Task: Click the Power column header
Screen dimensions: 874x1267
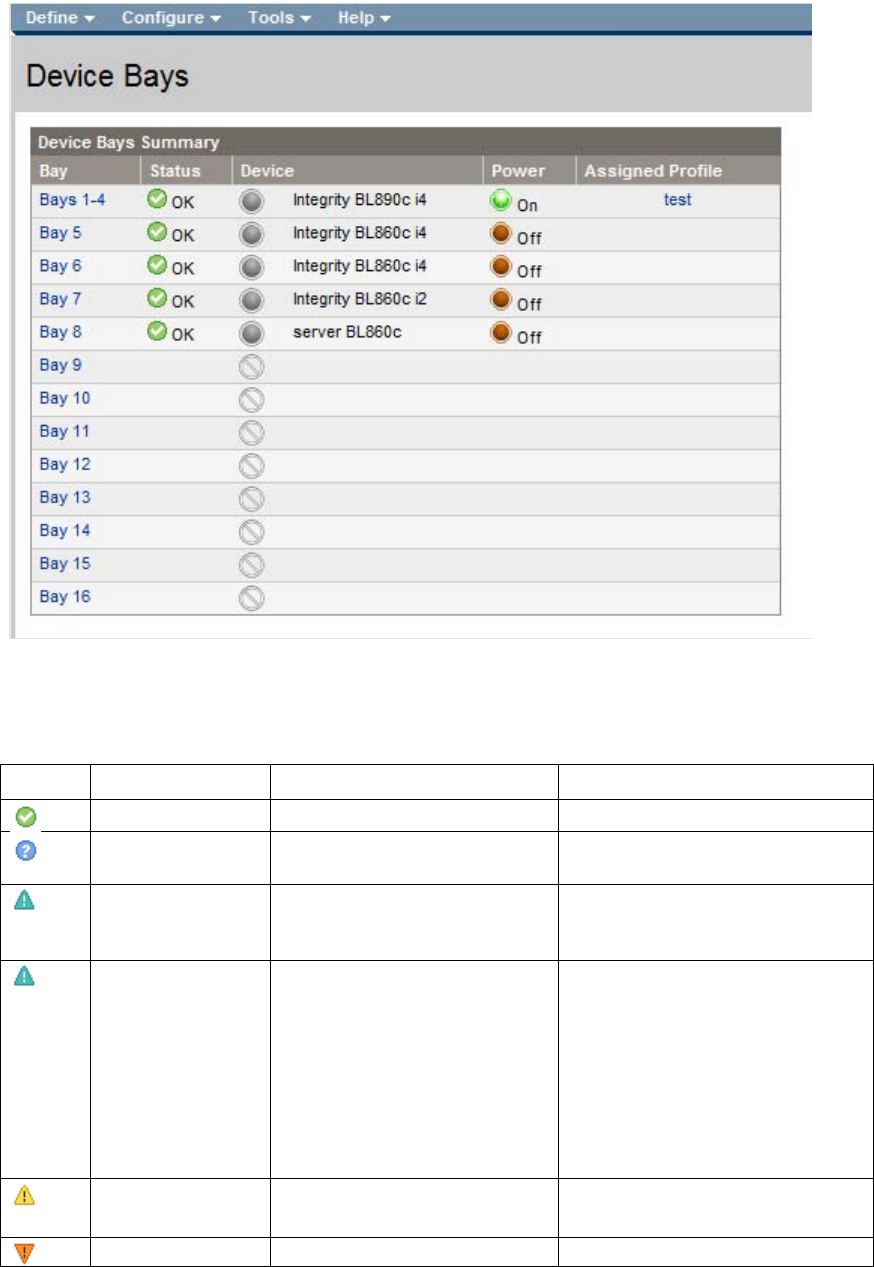Action: click(x=517, y=171)
